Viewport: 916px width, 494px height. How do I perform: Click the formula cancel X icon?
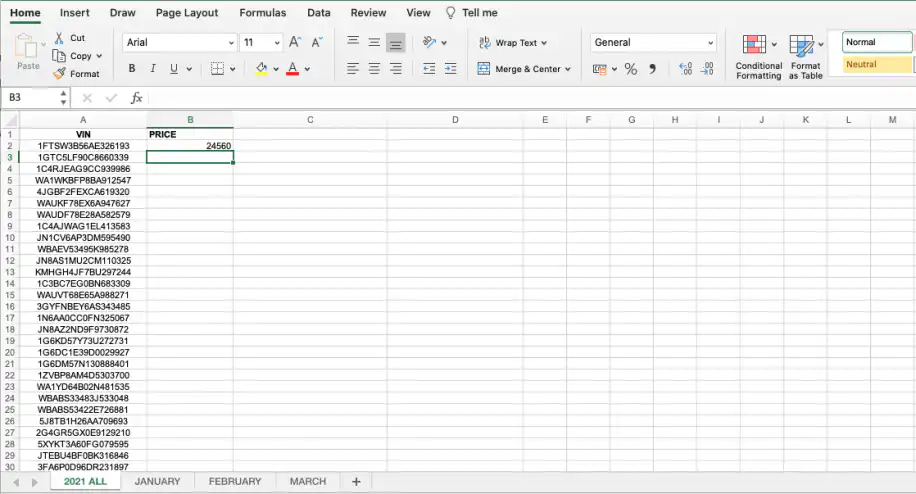(x=87, y=98)
